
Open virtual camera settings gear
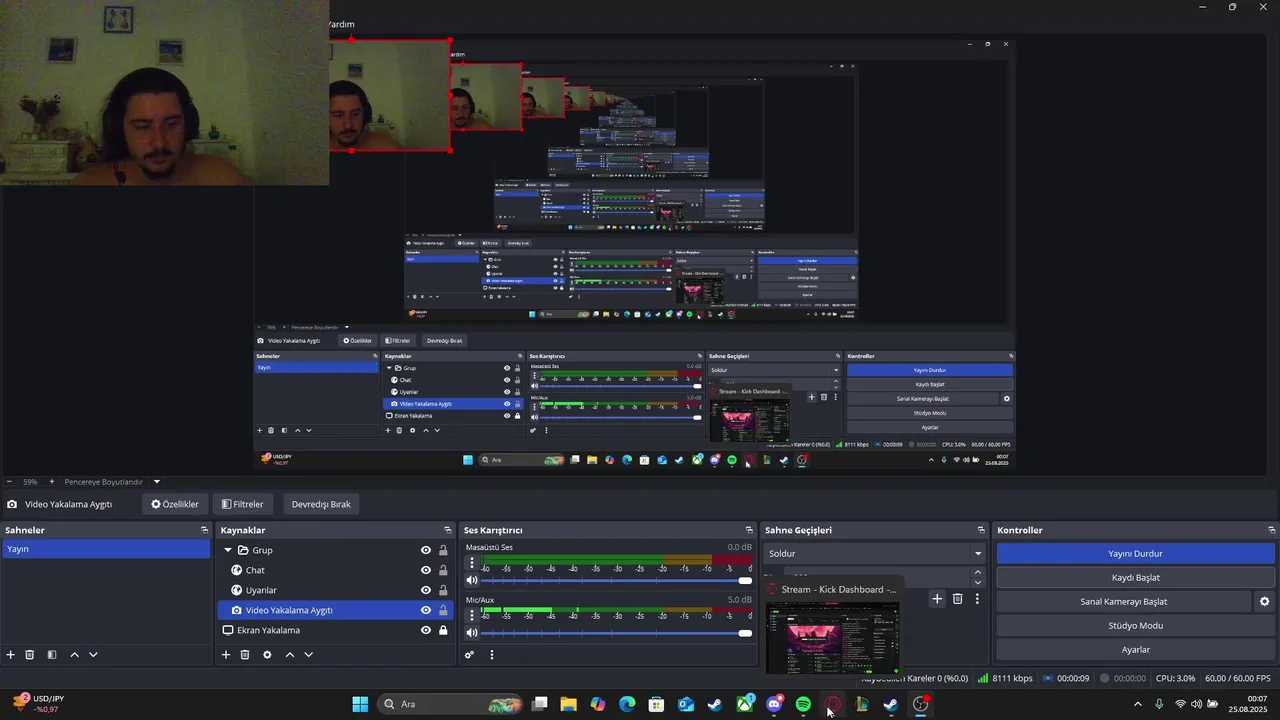tap(1264, 602)
